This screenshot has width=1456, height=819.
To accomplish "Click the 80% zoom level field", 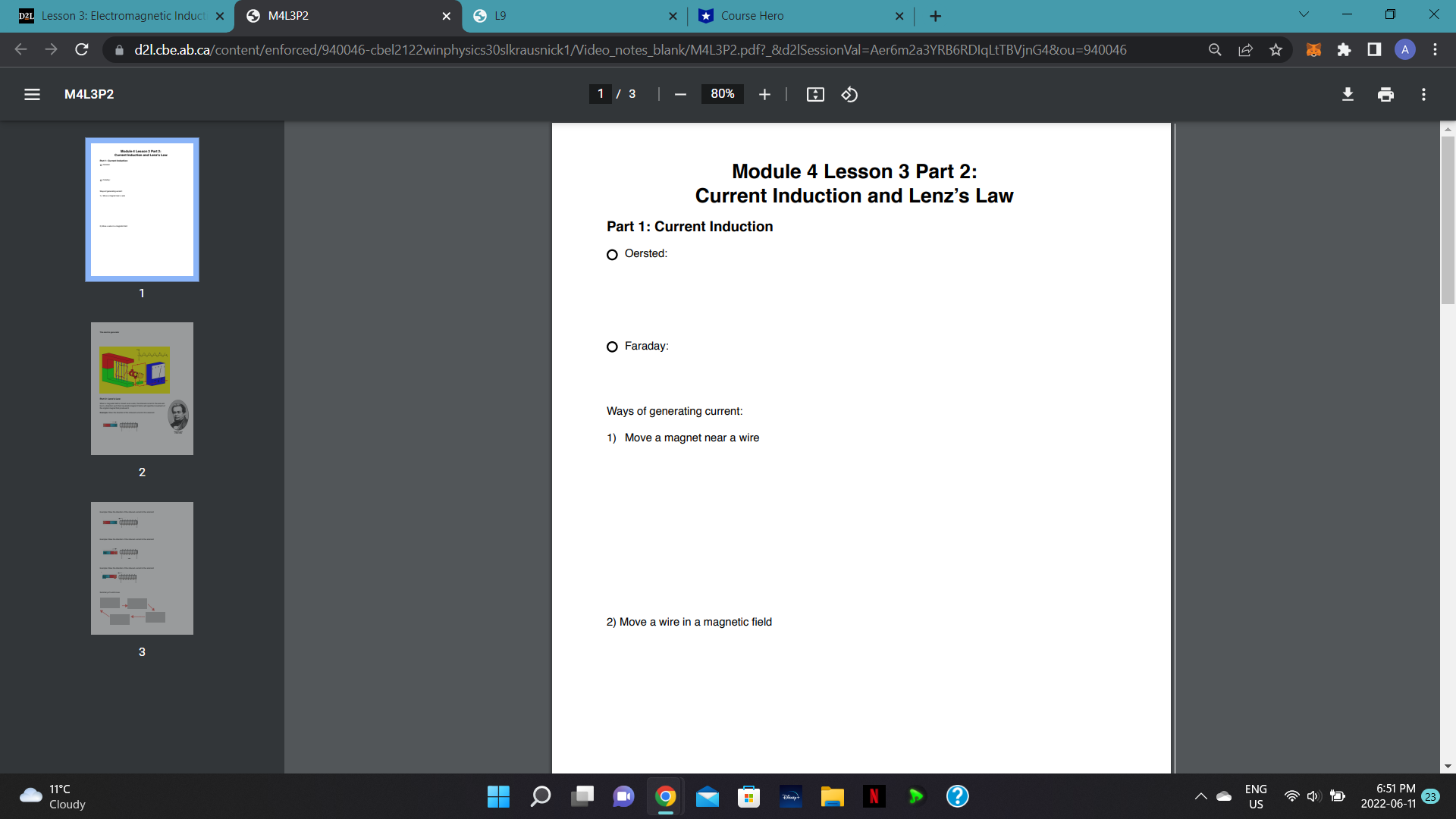I will point(722,94).
